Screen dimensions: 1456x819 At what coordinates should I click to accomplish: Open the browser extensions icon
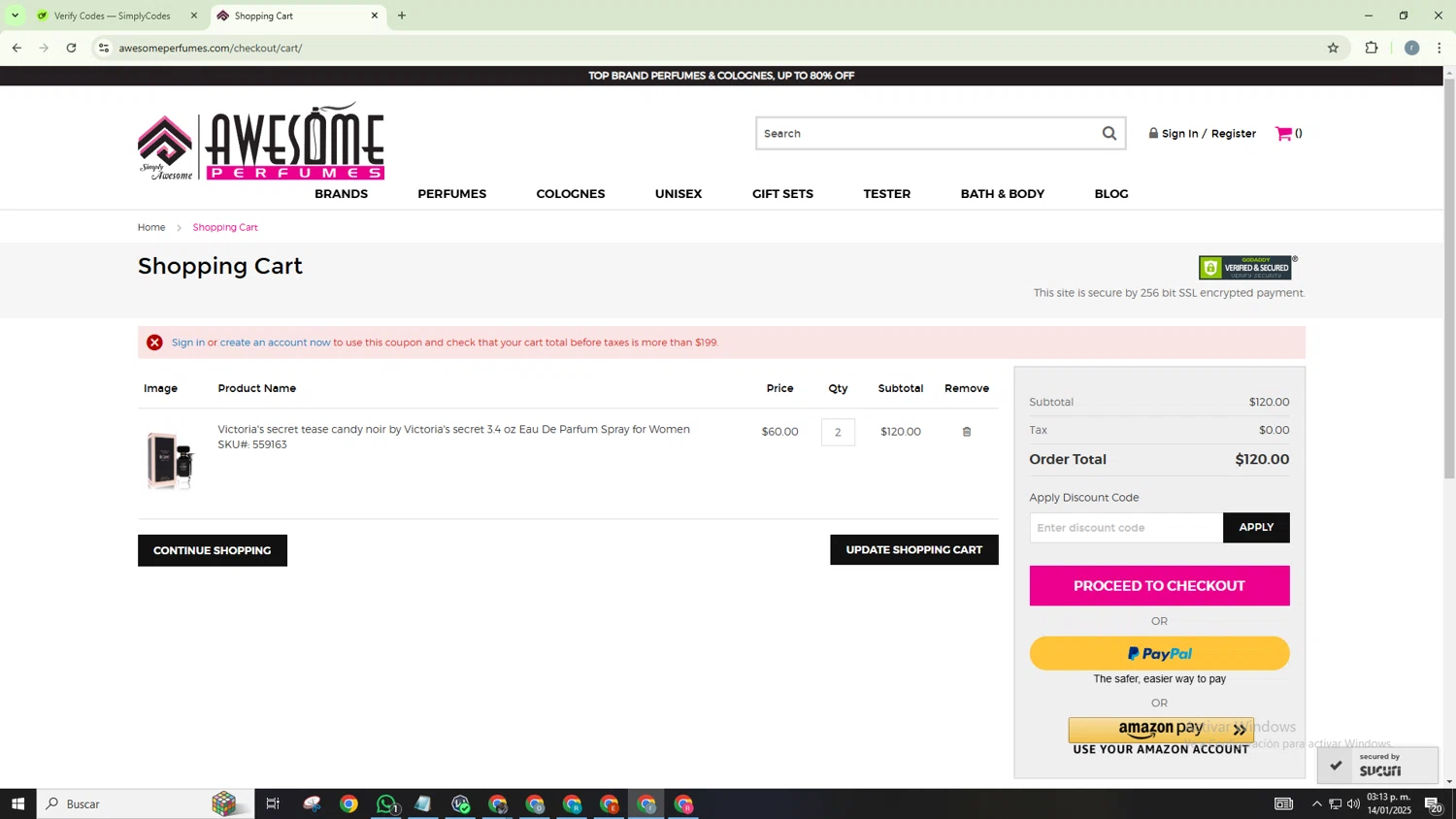click(1372, 48)
